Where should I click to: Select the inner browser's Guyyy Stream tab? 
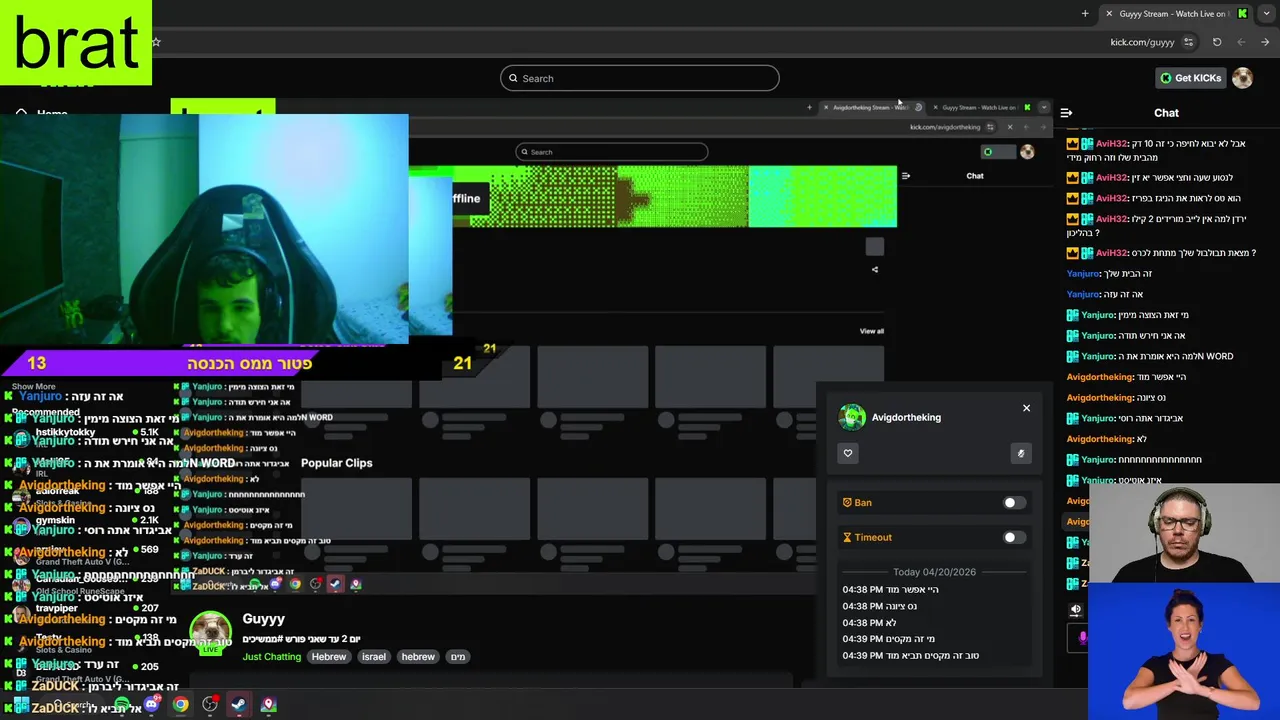[979, 107]
